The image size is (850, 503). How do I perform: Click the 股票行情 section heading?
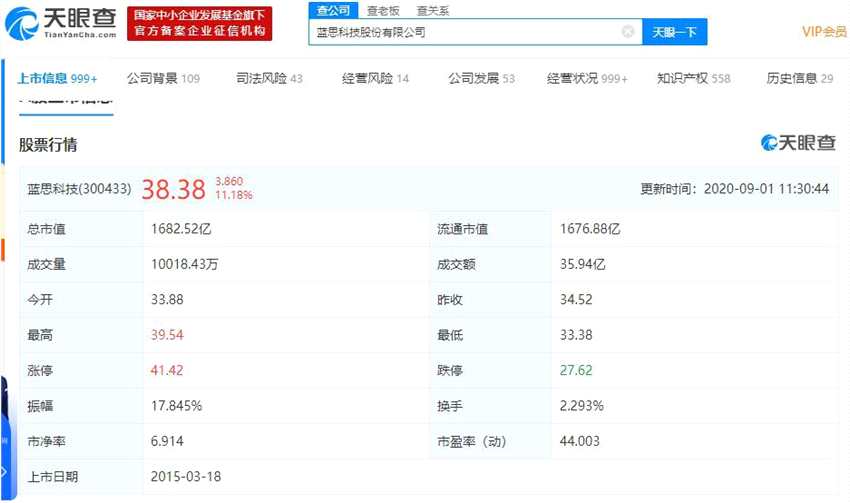[48, 145]
